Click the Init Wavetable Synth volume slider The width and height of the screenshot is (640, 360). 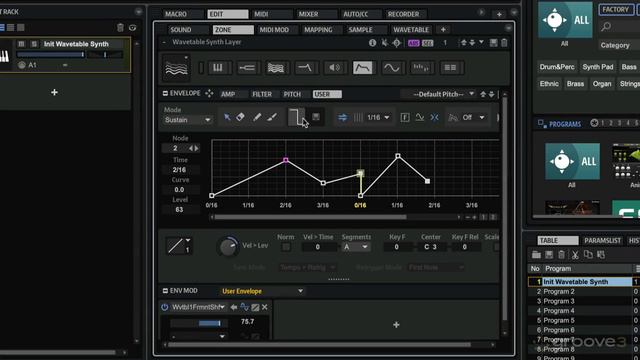coord(51,54)
